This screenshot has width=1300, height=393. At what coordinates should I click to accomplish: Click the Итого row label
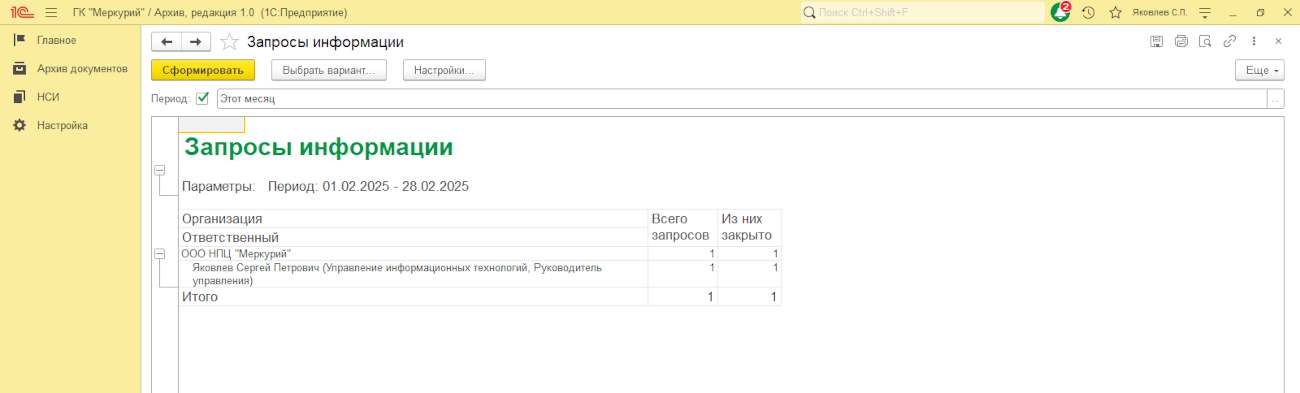(199, 297)
